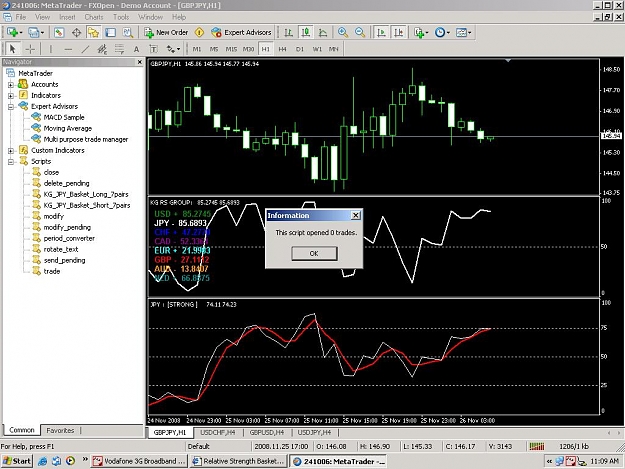
Task: Select the text label tool
Action: coord(153,49)
